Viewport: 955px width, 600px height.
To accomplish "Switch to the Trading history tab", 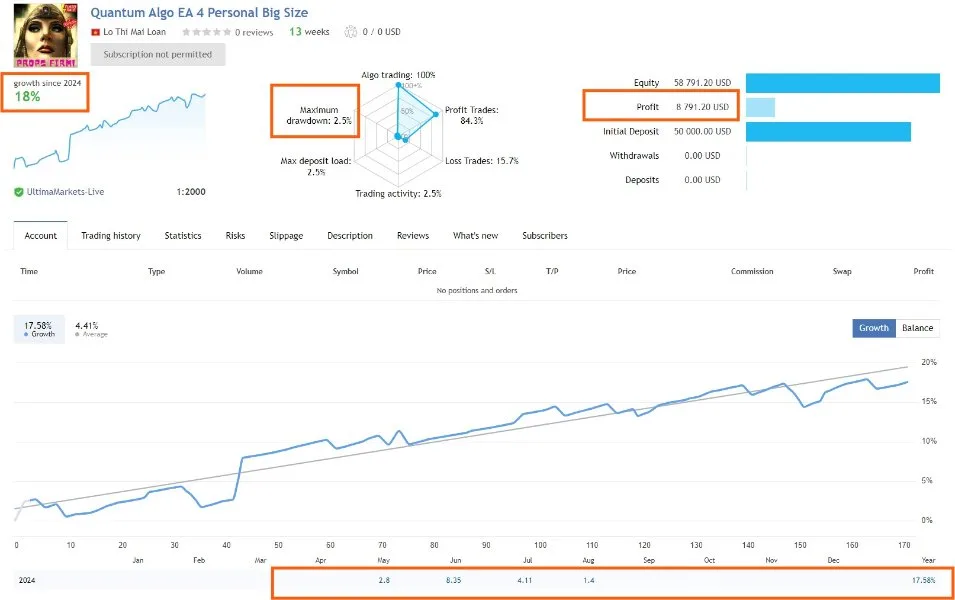I will point(111,236).
